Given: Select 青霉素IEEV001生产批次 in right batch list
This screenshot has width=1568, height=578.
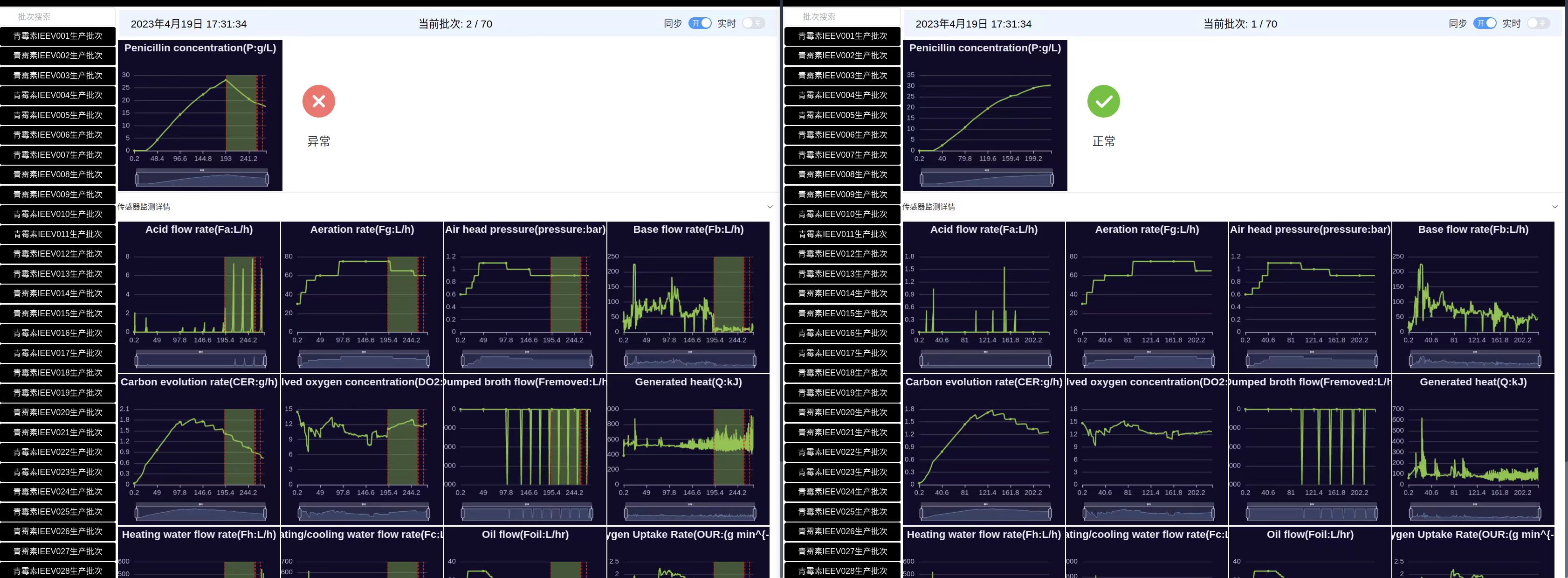Looking at the screenshot, I should click(x=842, y=36).
